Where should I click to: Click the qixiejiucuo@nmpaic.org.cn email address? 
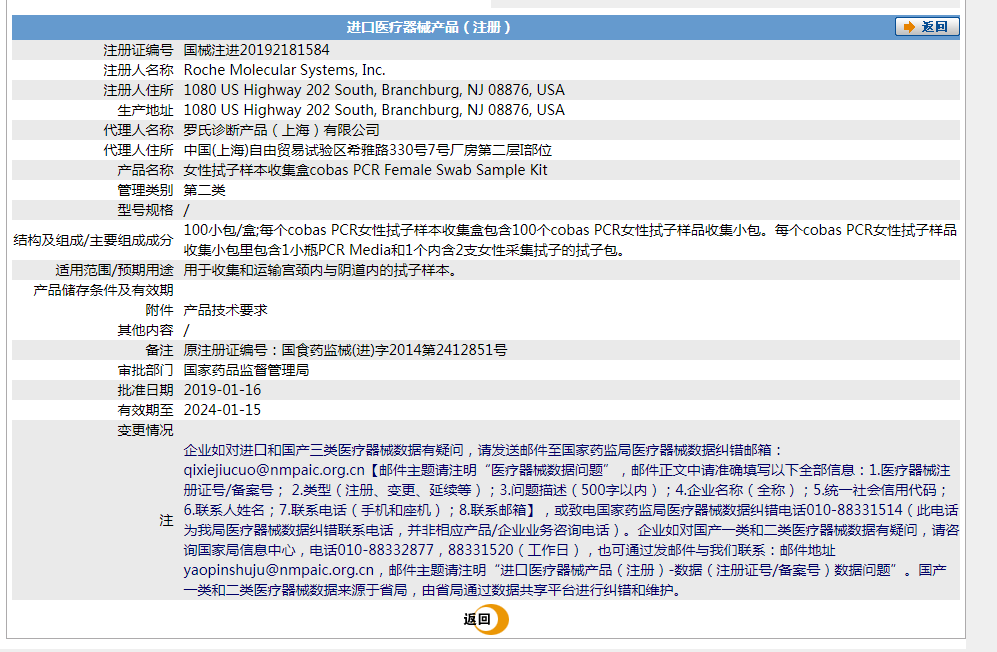point(274,471)
